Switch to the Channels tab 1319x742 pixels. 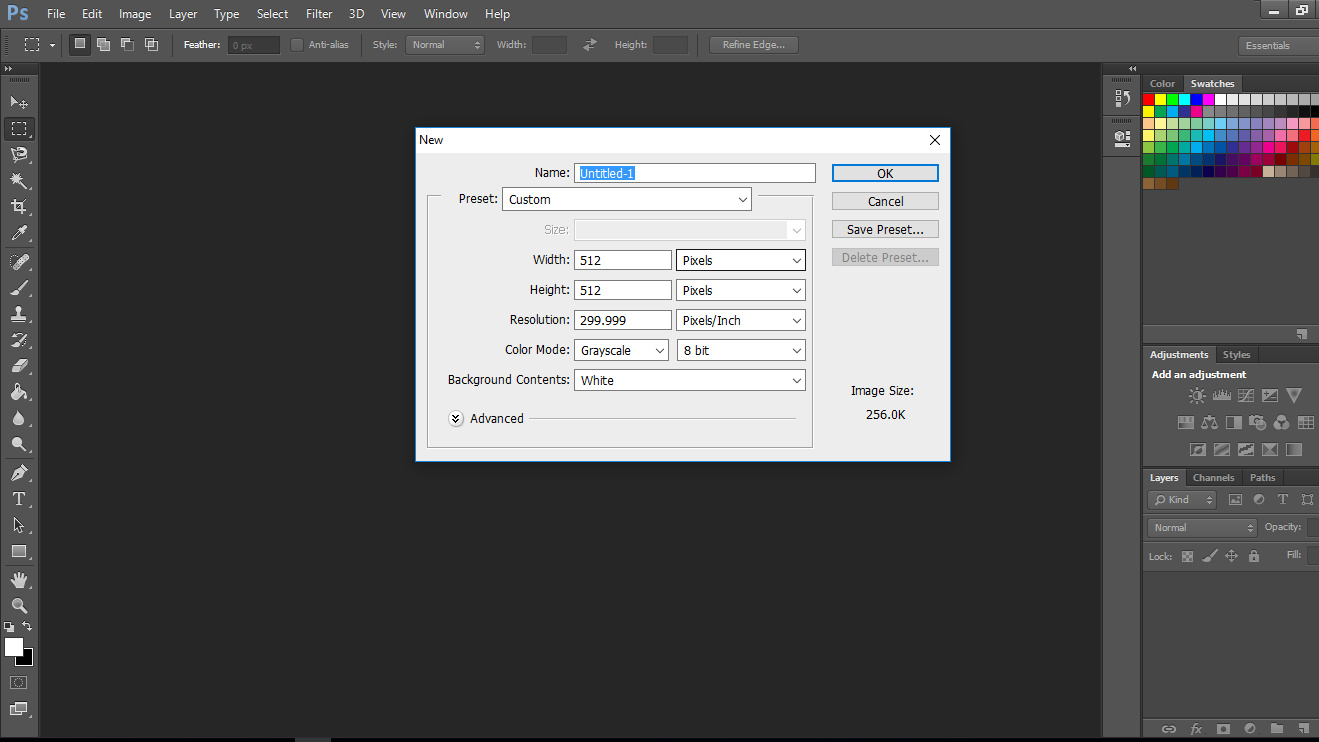coord(1213,478)
